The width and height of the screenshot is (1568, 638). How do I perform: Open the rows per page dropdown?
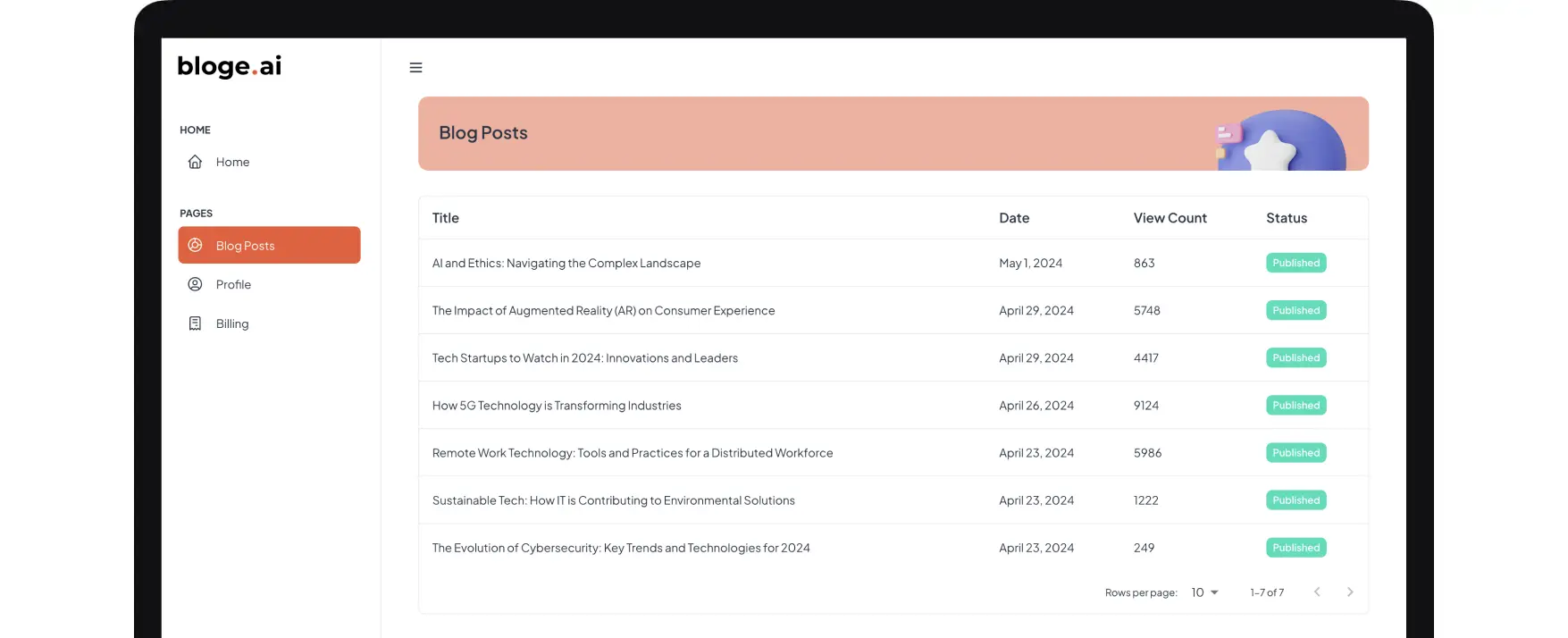(x=1204, y=592)
